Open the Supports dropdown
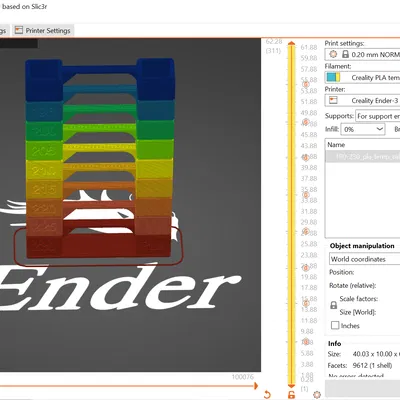Screen dimensions: 400x400 click(x=378, y=116)
